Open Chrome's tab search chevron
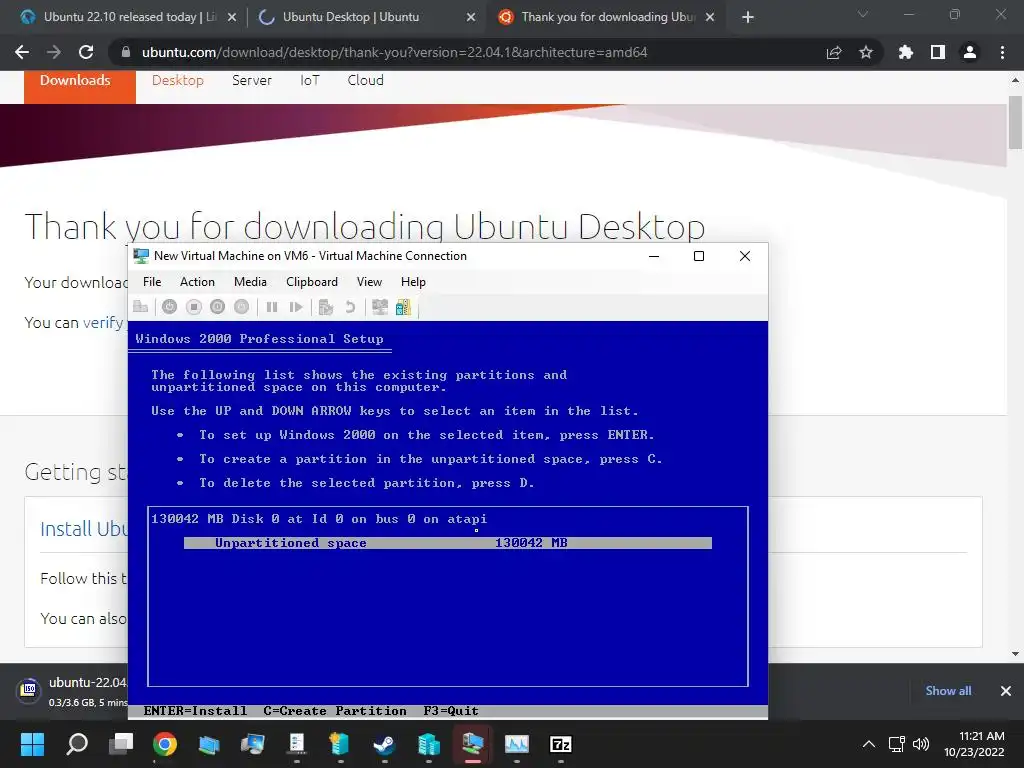The image size is (1024, 768). click(x=863, y=14)
